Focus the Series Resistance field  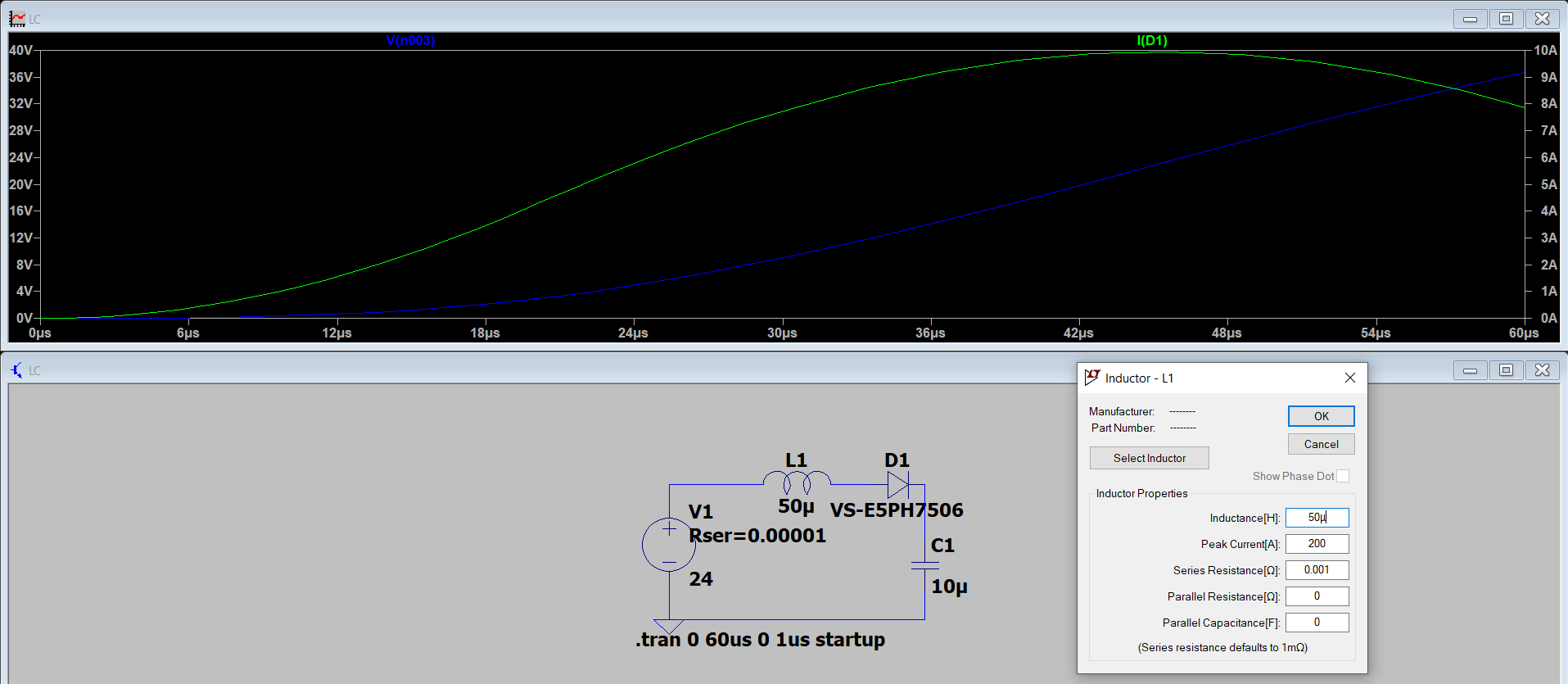coord(1317,570)
